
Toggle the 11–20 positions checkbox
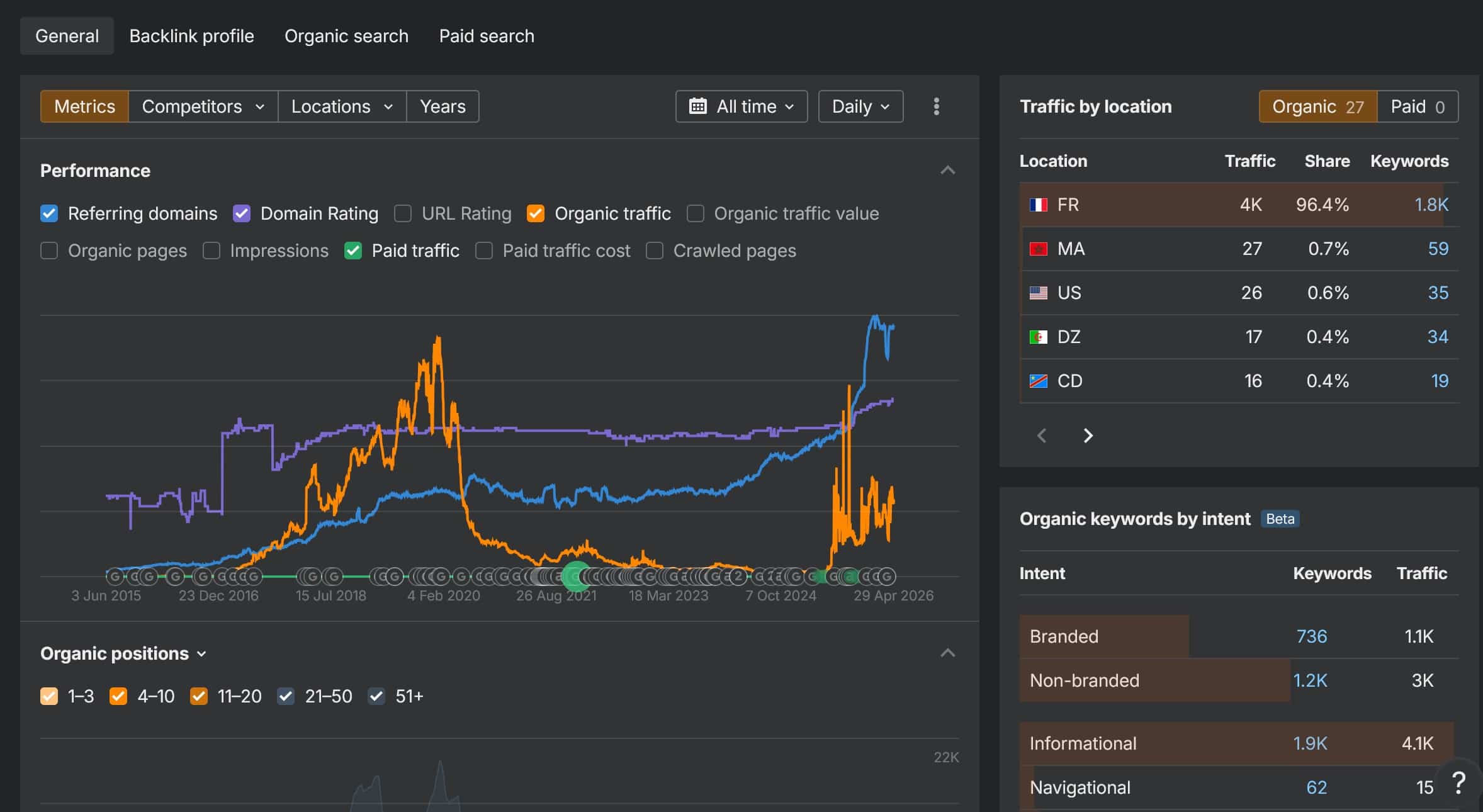click(199, 696)
